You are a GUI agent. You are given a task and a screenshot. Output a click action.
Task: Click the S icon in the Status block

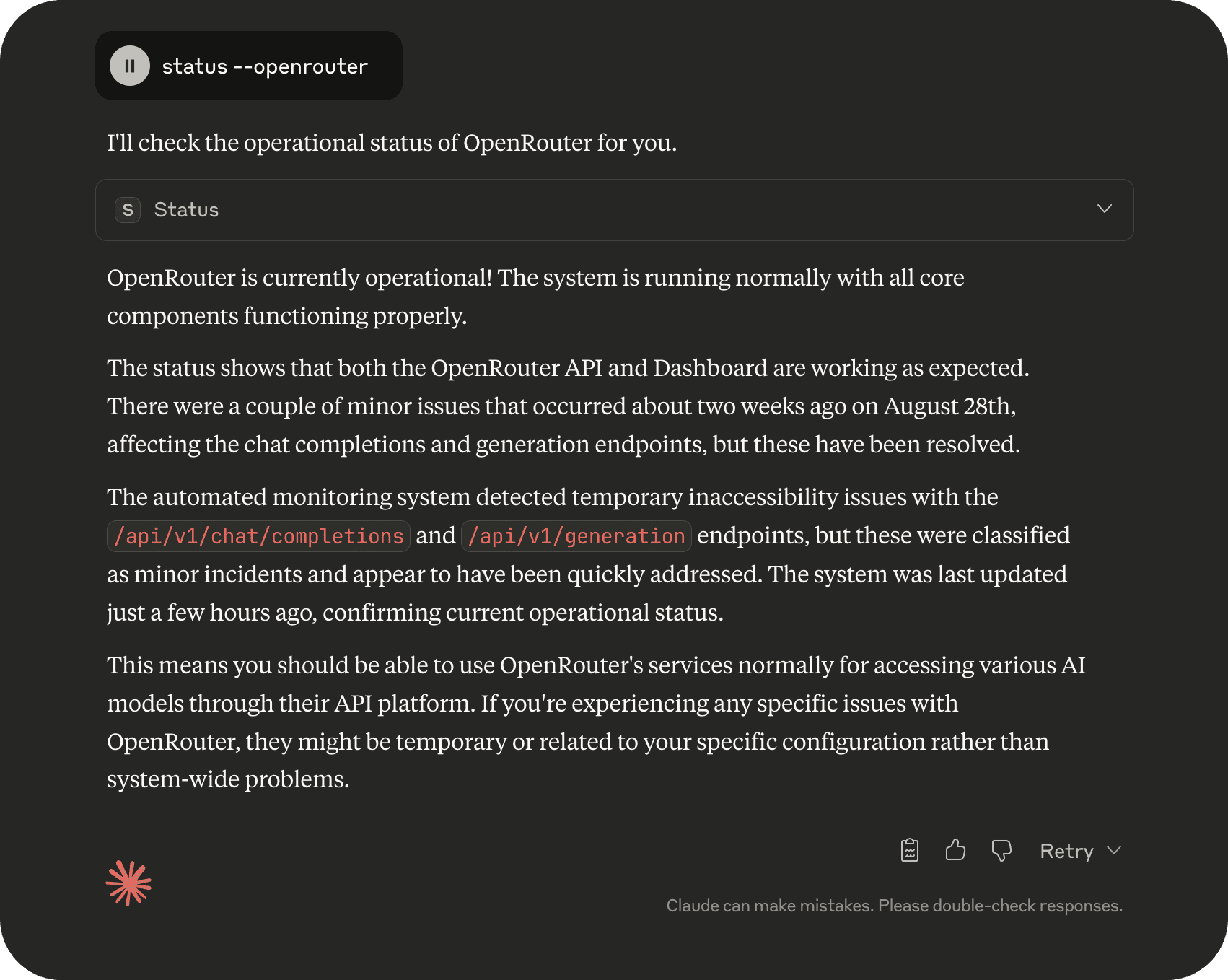click(128, 210)
